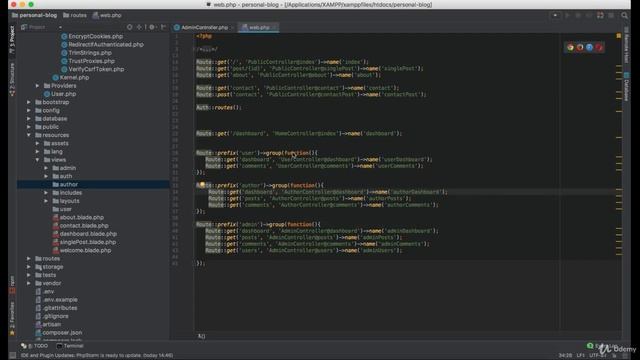This screenshot has width=640, height=360.
Task: Open the Event Log at bottom right
Action: [x=602, y=346]
